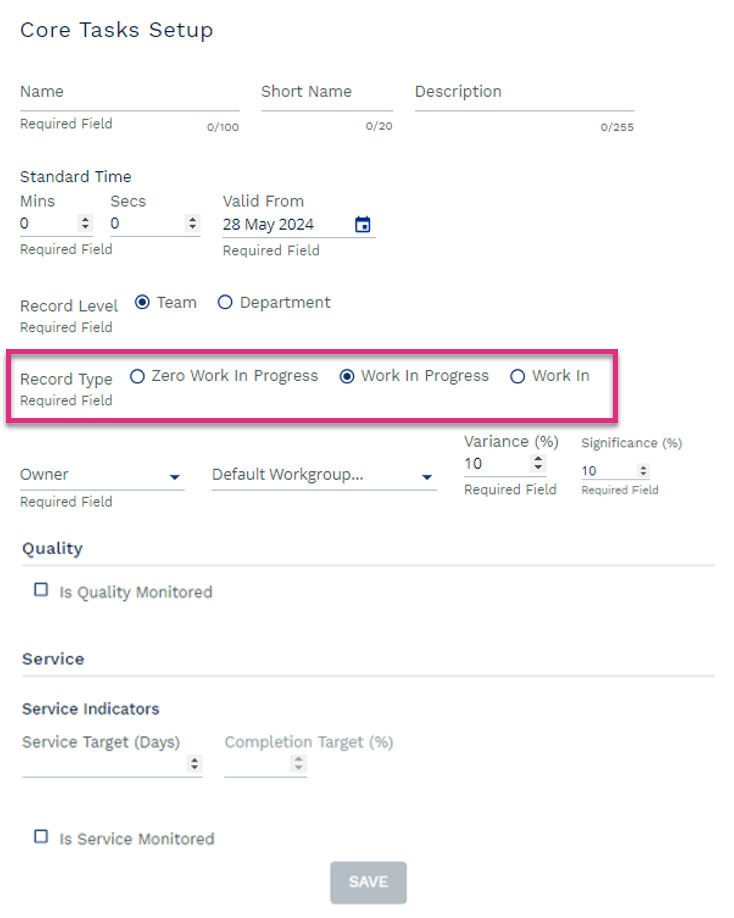The image size is (734, 918).
Task: Select the Work In Progress radio button
Action: (347, 377)
